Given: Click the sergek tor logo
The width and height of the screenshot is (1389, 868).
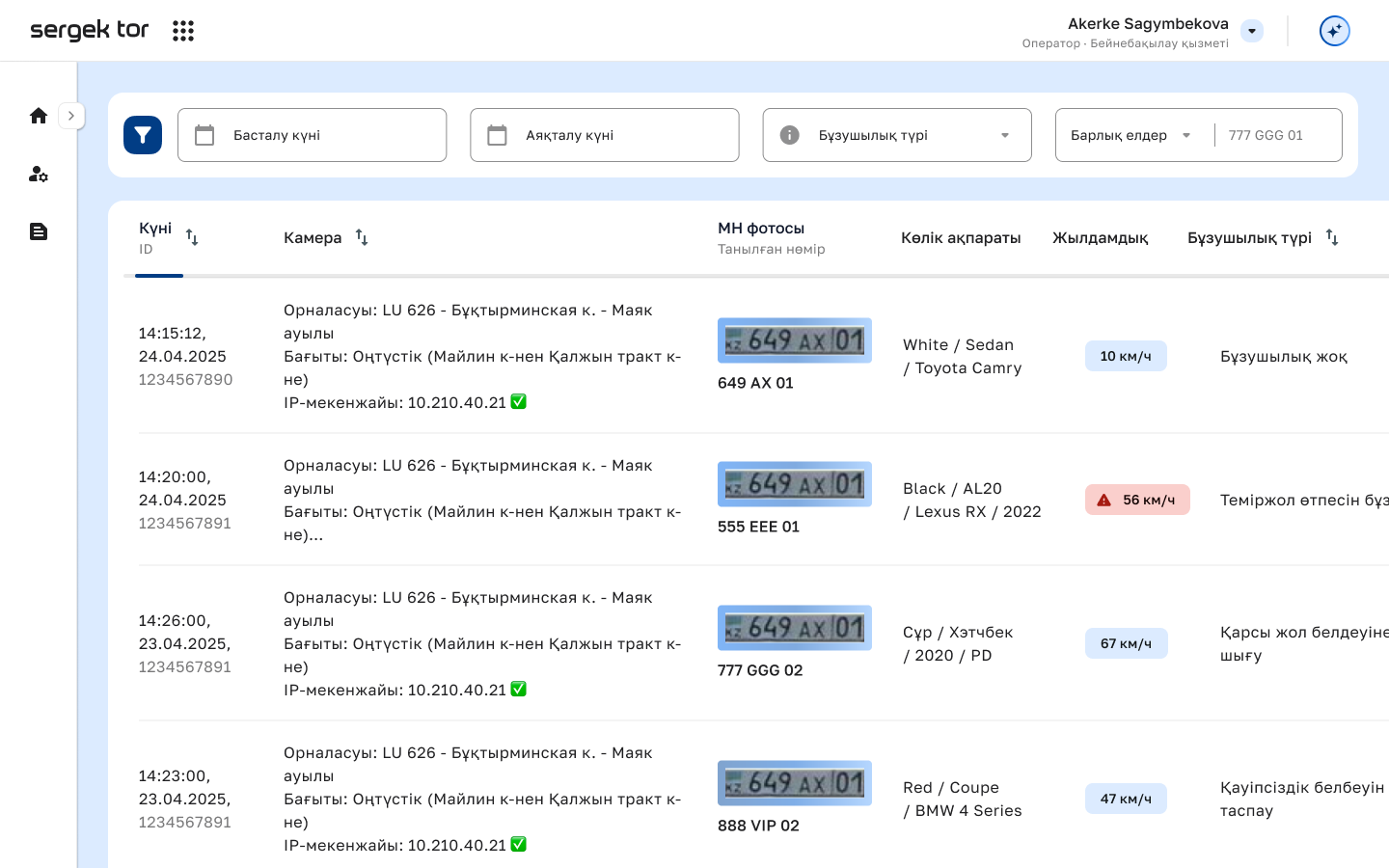Looking at the screenshot, I should 90,31.
